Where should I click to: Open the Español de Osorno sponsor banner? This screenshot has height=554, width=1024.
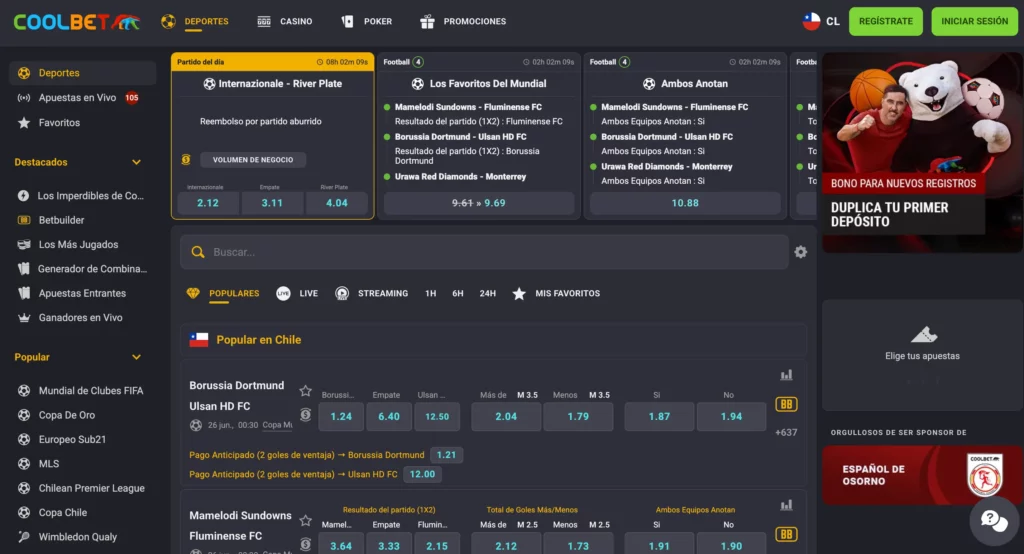coord(922,476)
